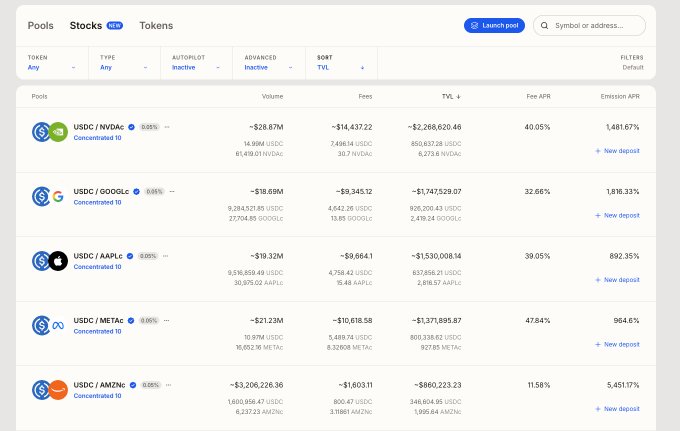The image size is (680, 431).
Task: Click verified badge next to USDC / METAc
Action: point(131,321)
